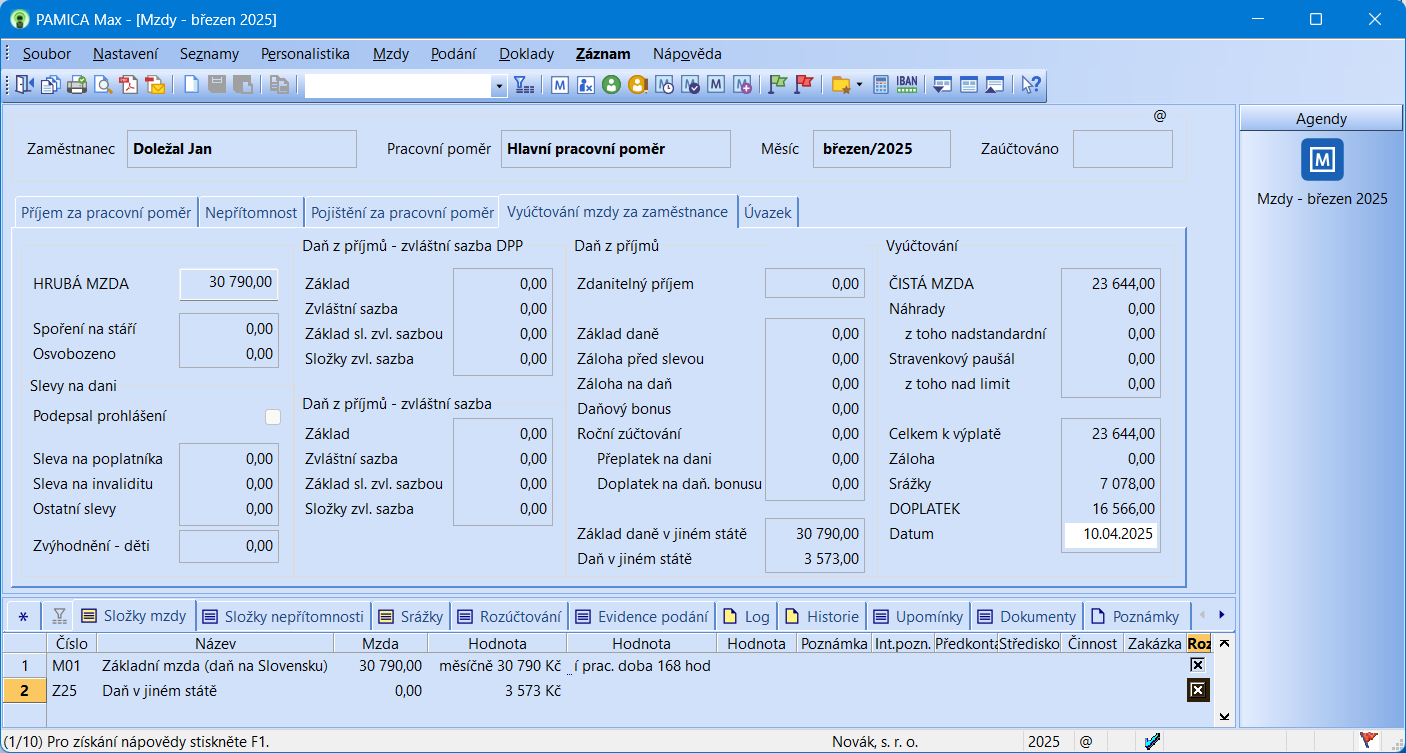
Task: Toggle the checkbox in the Z25 row
Action: 1197,690
